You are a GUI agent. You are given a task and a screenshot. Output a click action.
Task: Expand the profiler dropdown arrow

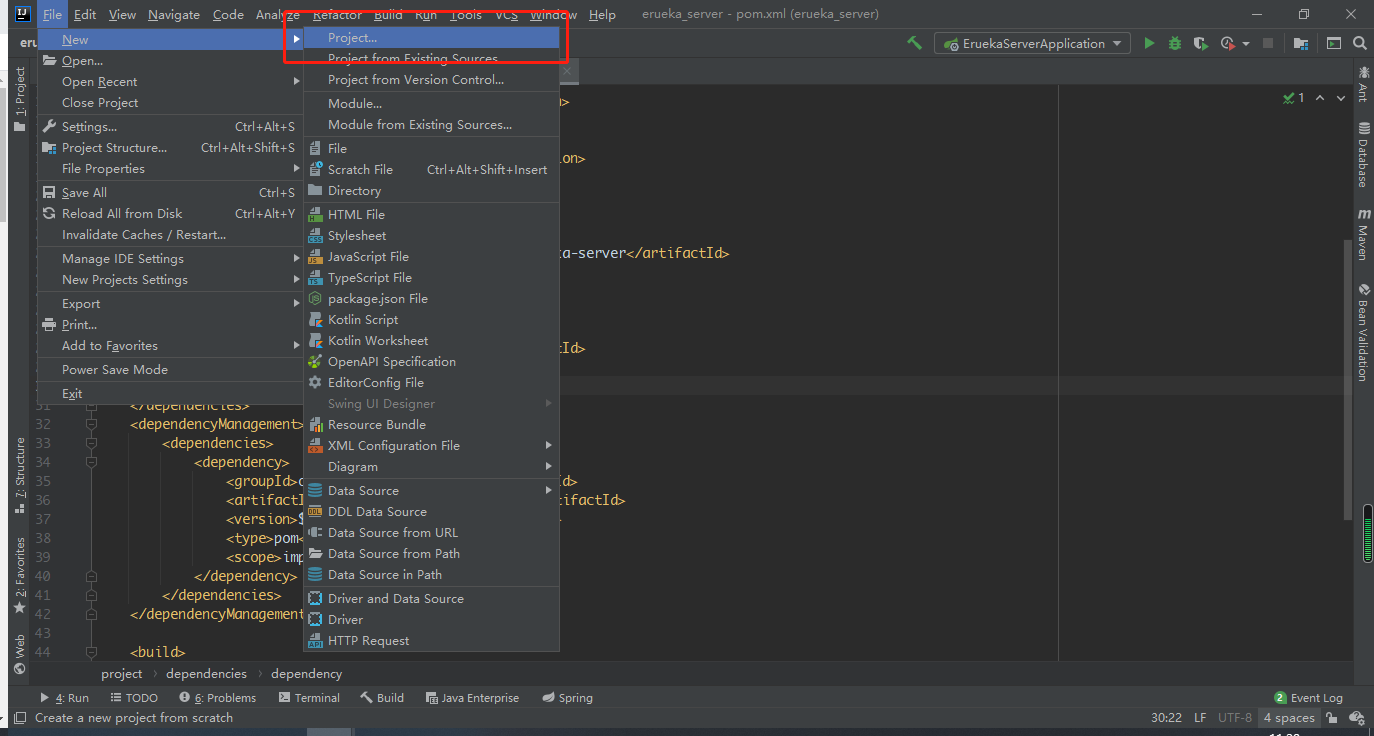coord(1246,44)
